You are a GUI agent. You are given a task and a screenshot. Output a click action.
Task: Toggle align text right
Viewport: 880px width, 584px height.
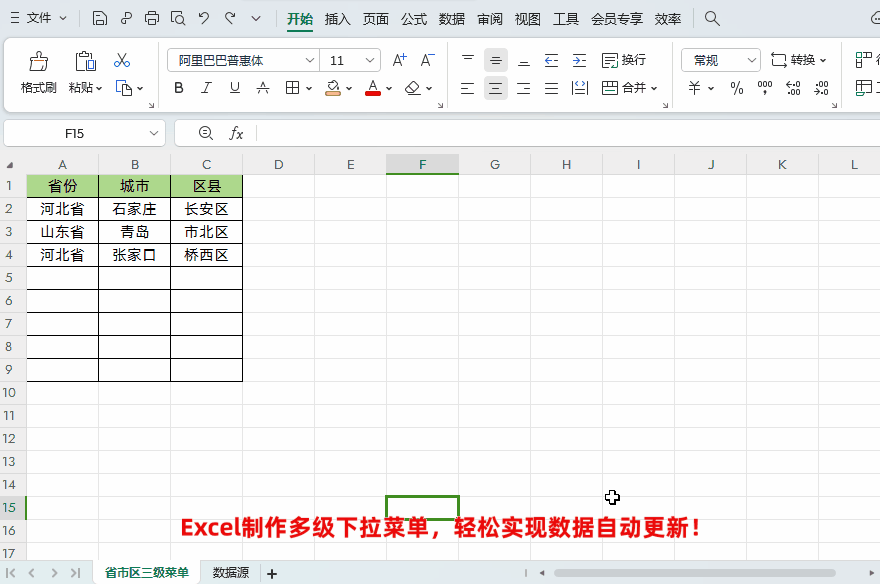(524, 88)
